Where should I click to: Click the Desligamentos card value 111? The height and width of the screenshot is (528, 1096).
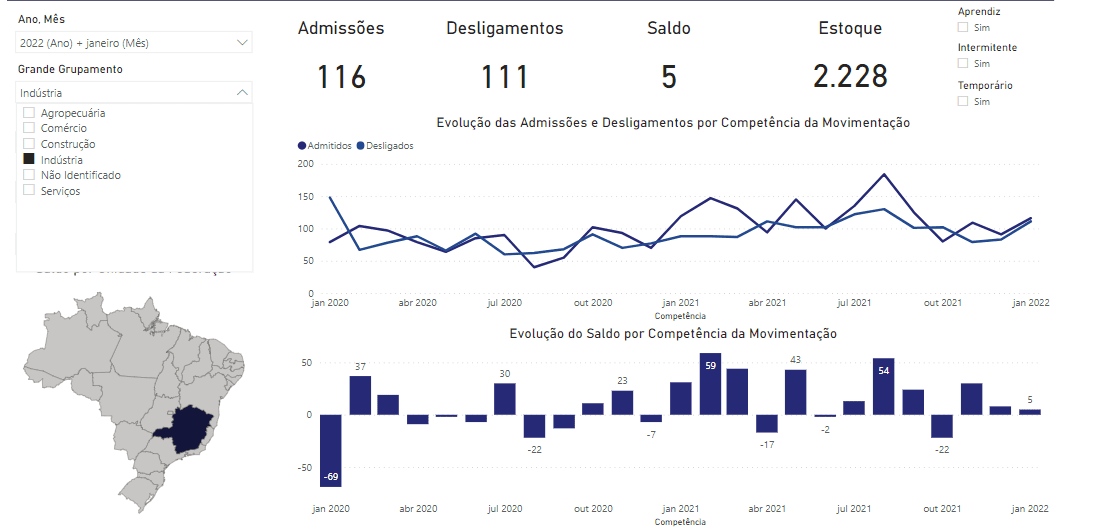(x=504, y=77)
